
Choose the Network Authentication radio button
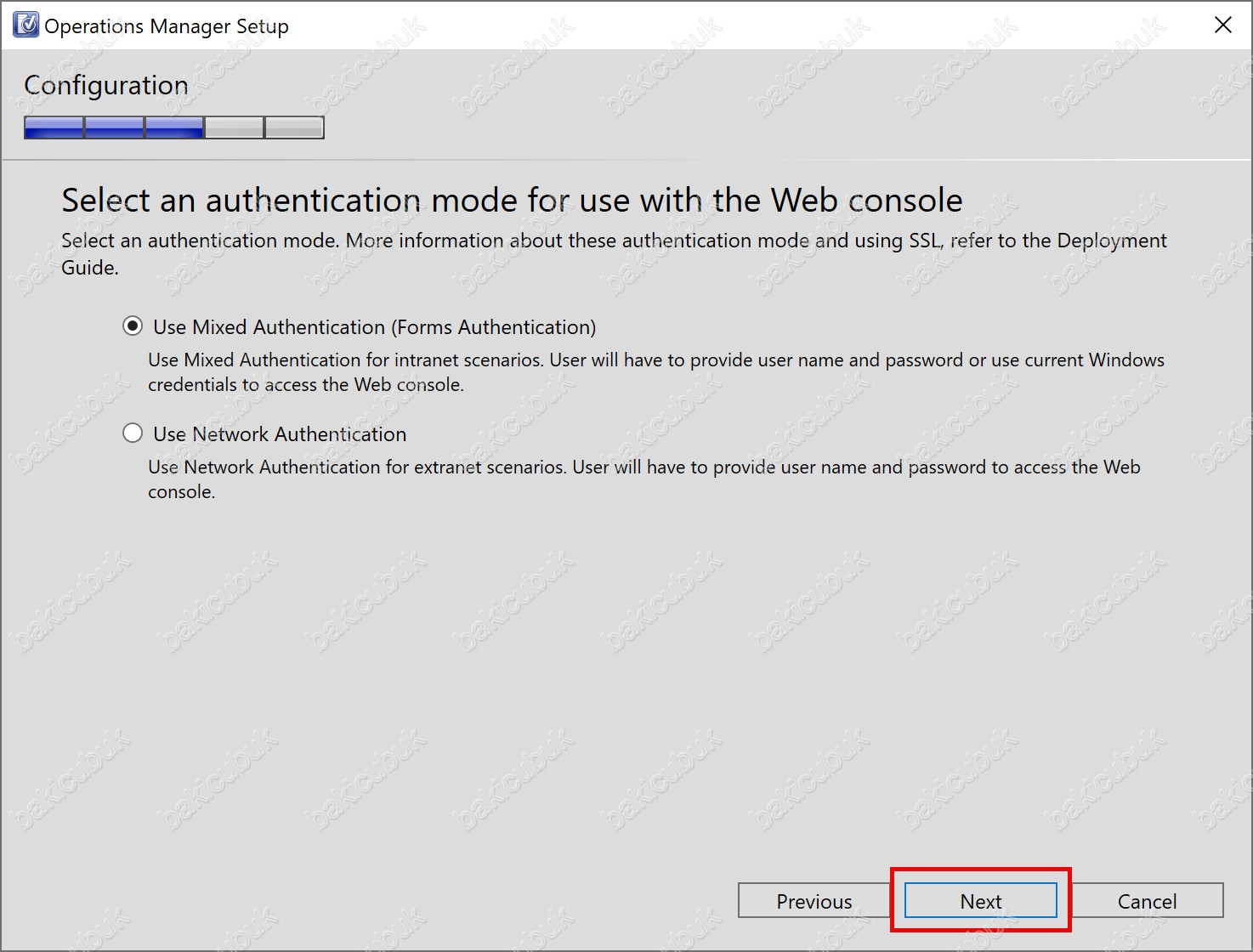pyautogui.click(x=133, y=433)
